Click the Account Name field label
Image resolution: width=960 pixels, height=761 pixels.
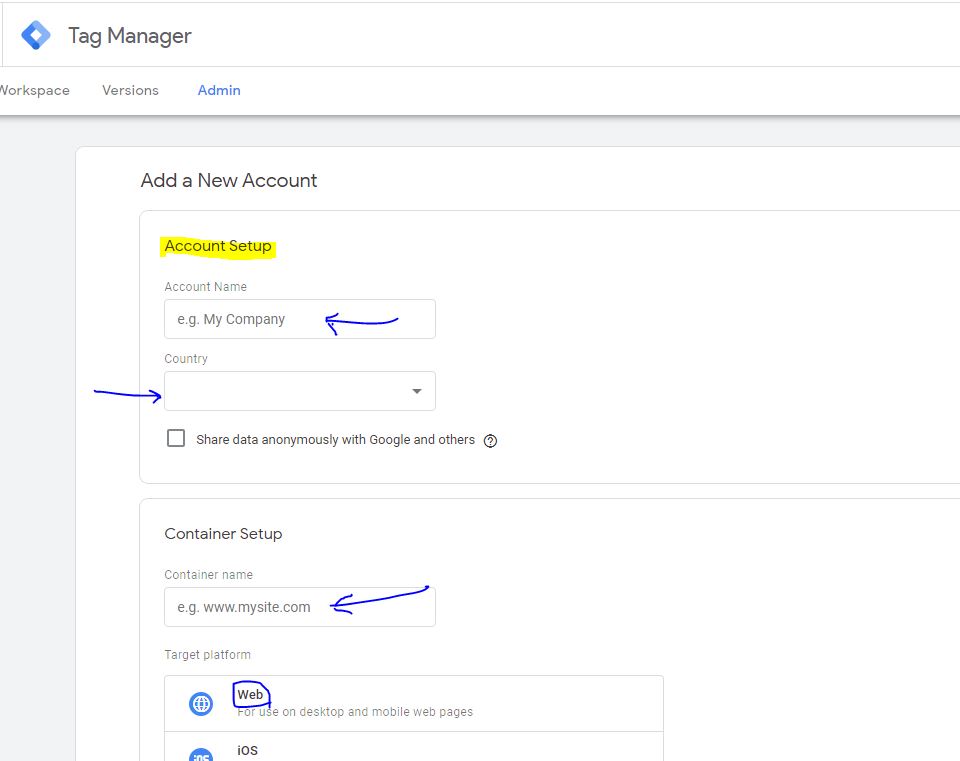tap(206, 287)
